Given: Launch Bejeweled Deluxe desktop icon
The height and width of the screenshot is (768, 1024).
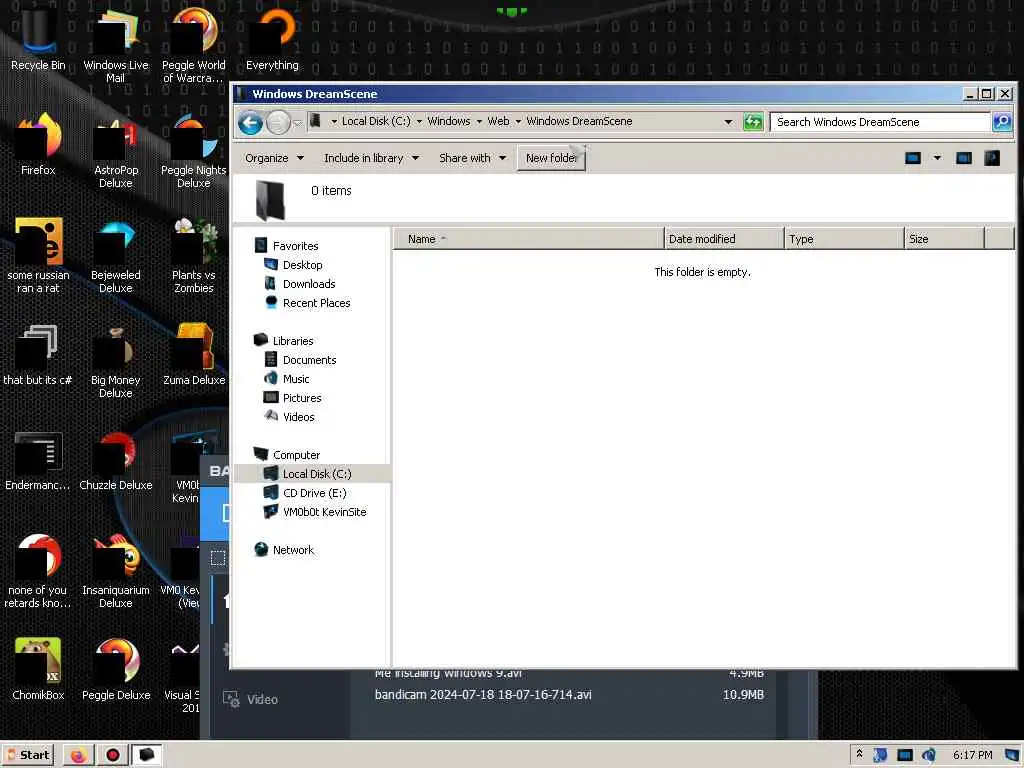Looking at the screenshot, I should (116, 255).
